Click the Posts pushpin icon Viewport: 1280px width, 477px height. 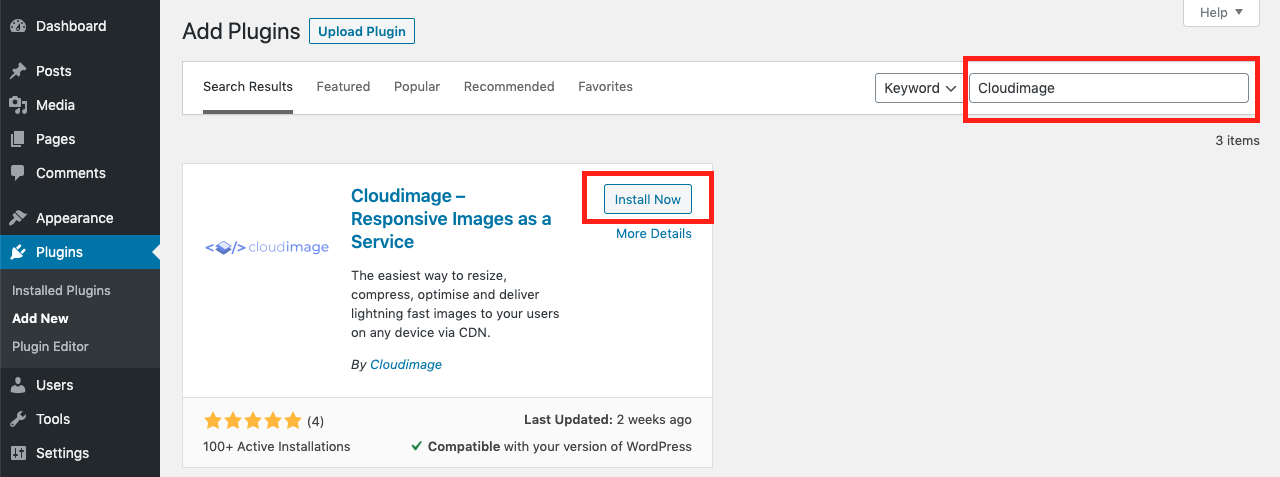pos(18,71)
